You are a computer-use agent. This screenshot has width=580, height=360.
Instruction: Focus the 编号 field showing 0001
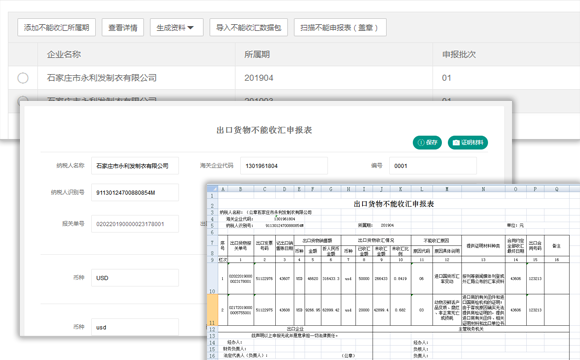(x=433, y=166)
